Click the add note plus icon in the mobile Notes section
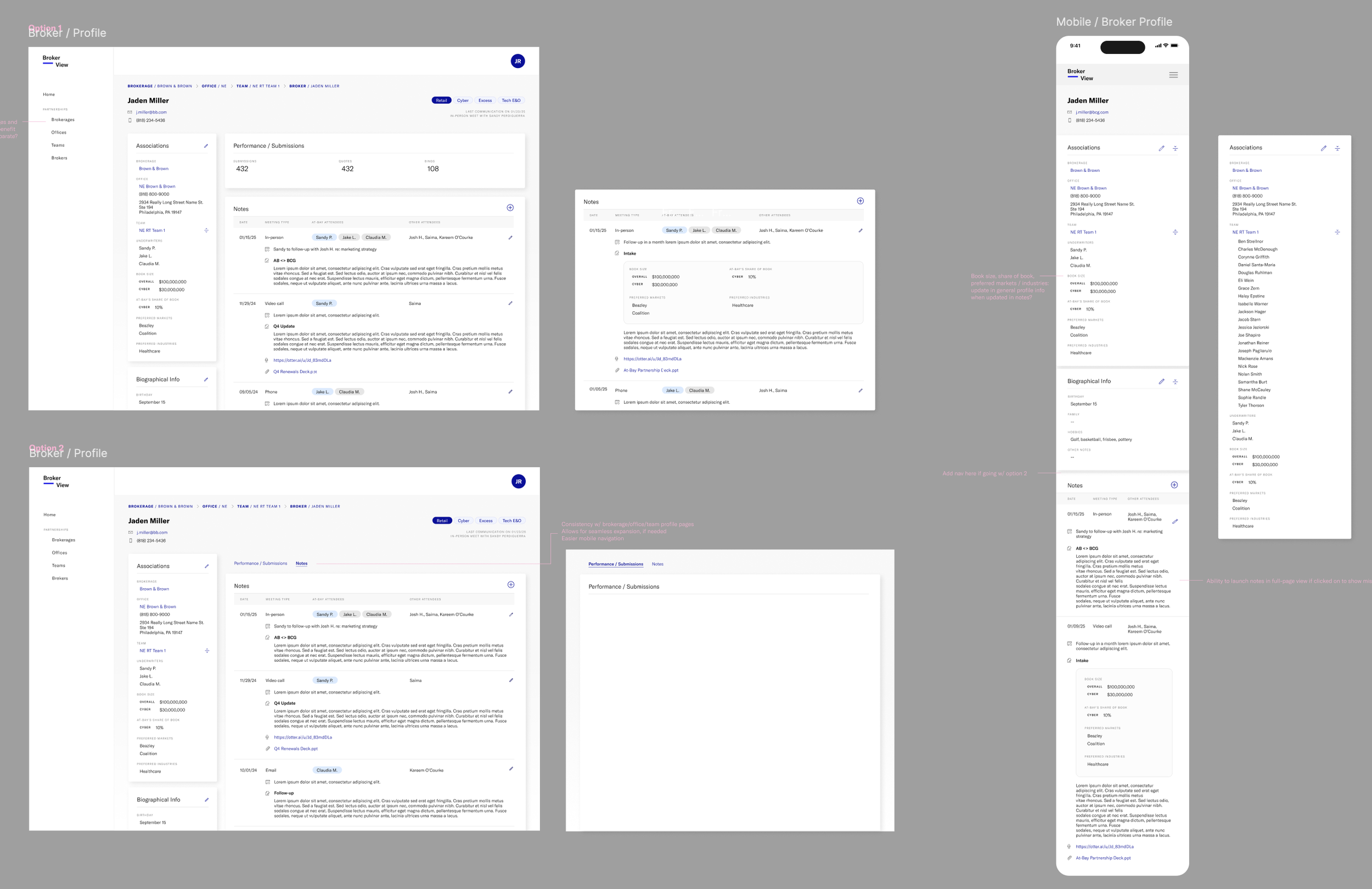This screenshot has height=889, width=1372. pos(1174,485)
